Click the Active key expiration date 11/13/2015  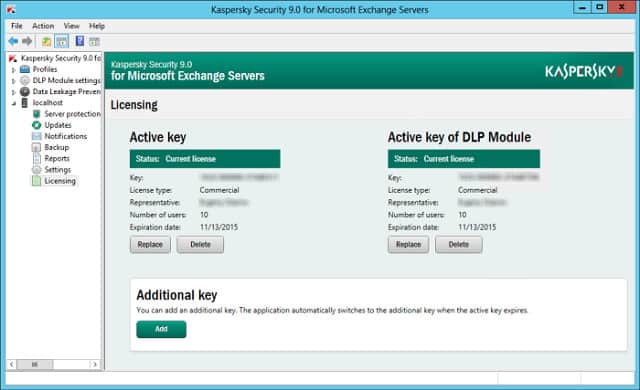[x=219, y=227]
